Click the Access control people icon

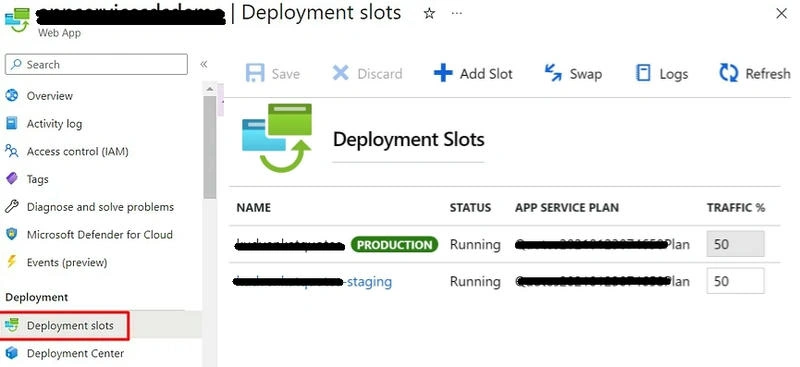(x=11, y=151)
